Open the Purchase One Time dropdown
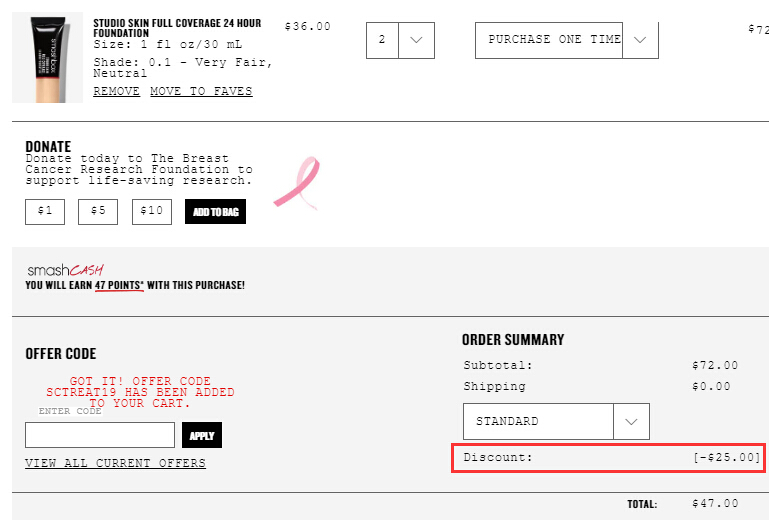The height and width of the screenshot is (520, 769). point(566,40)
